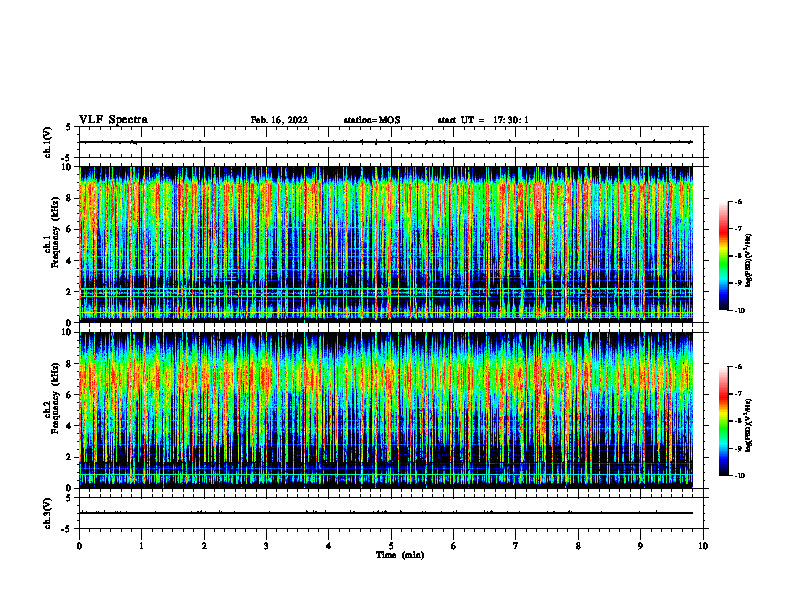This screenshot has width=792, height=612.
Task: Click the "VLF Spectra" plot title
Action: click(x=113, y=120)
